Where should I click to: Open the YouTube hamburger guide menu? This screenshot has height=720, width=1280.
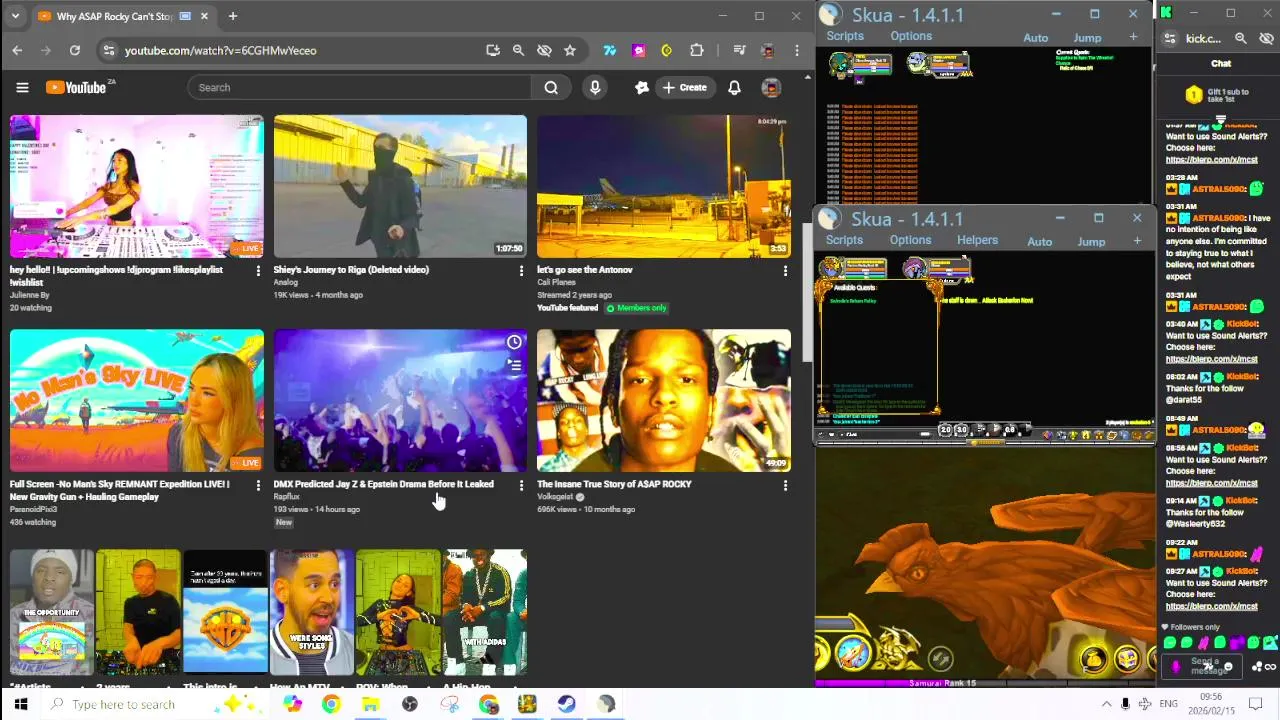[22, 87]
